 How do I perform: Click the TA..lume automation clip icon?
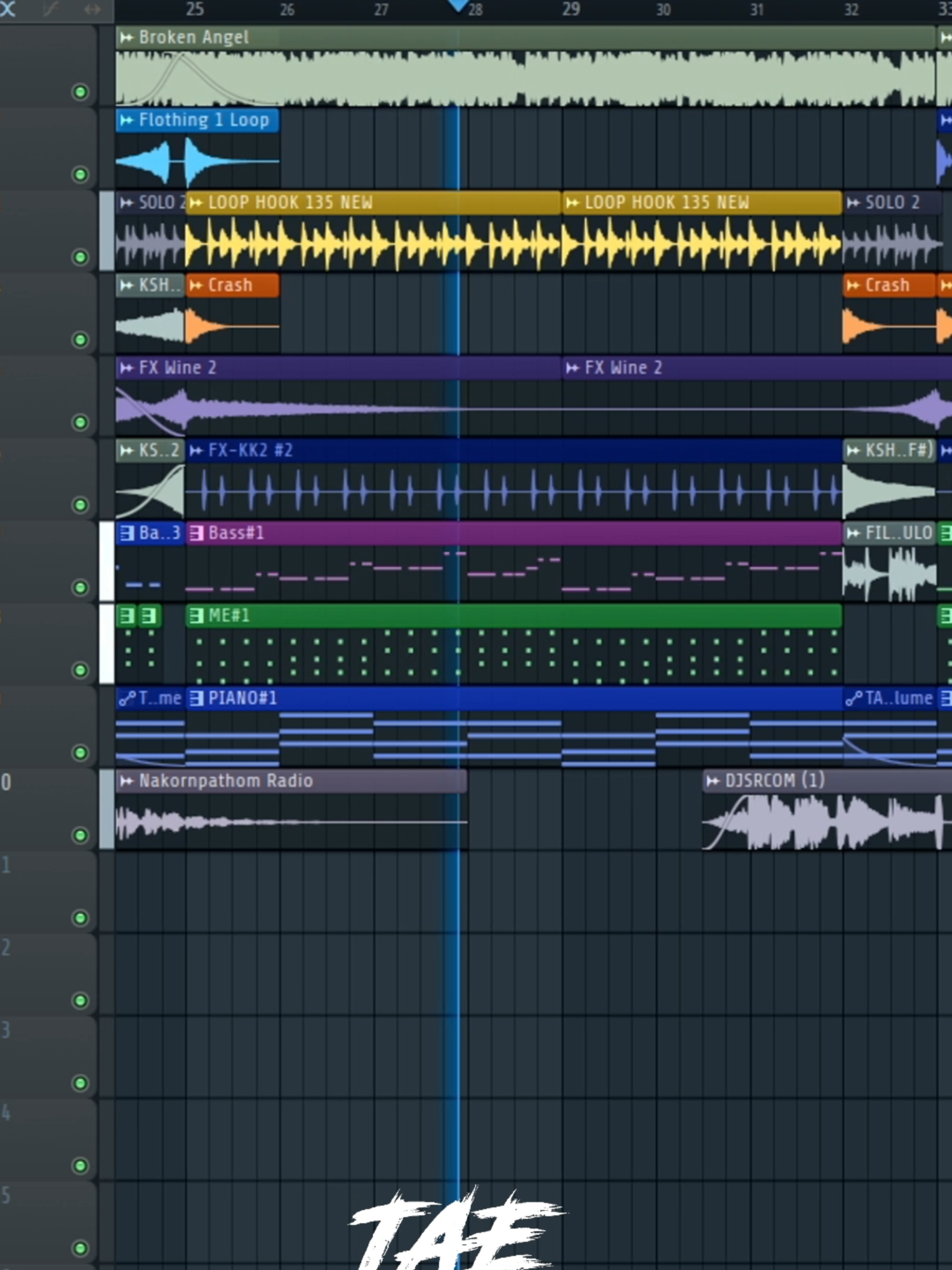[x=854, y=698]
